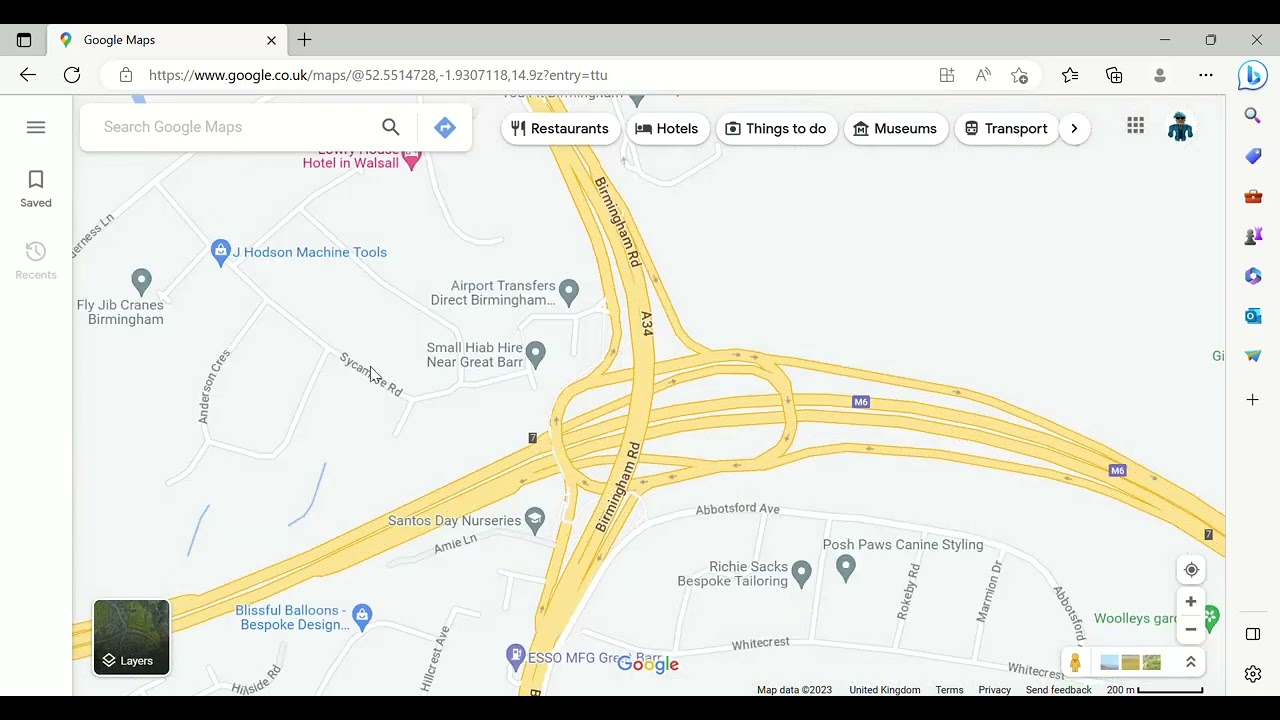Open browser profile icon
Screen dimensions: 1280x720
tap(1160, 75)
